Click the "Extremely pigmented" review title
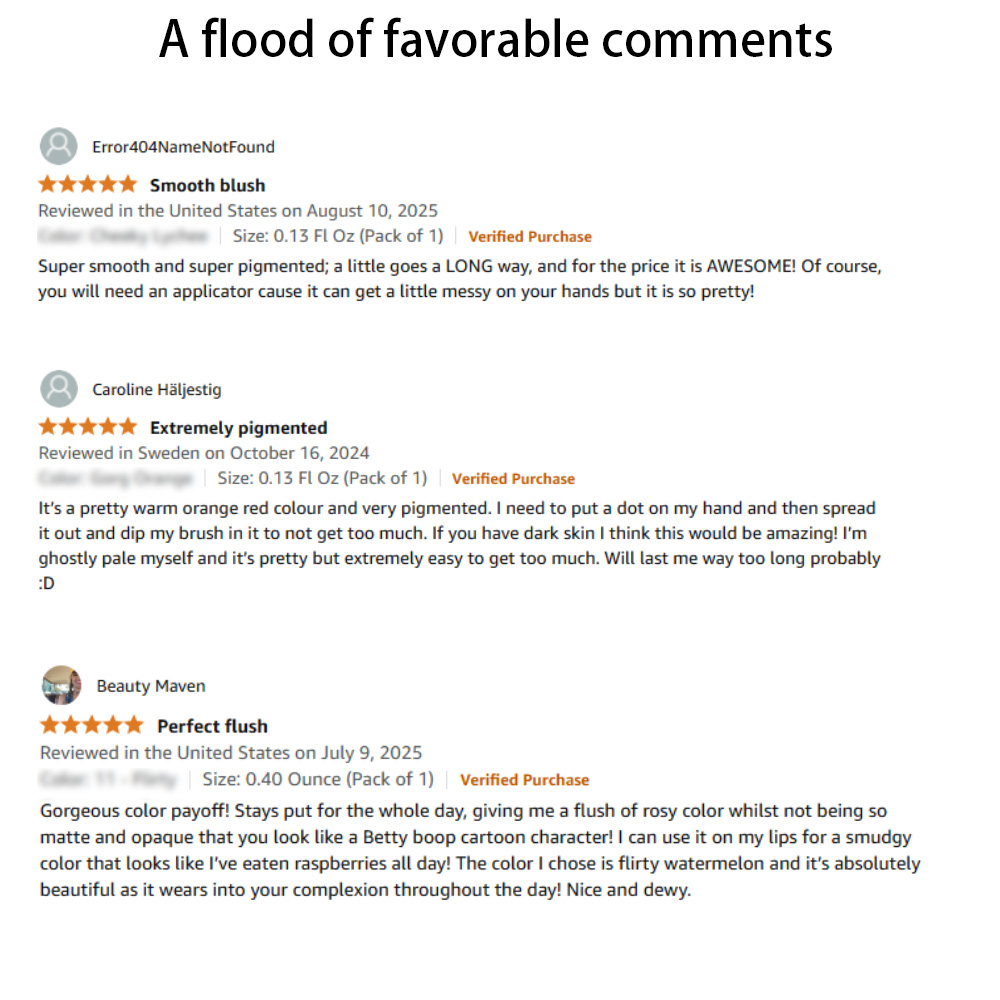Viewport: 1000px width, 1000px height. [239, 428]
